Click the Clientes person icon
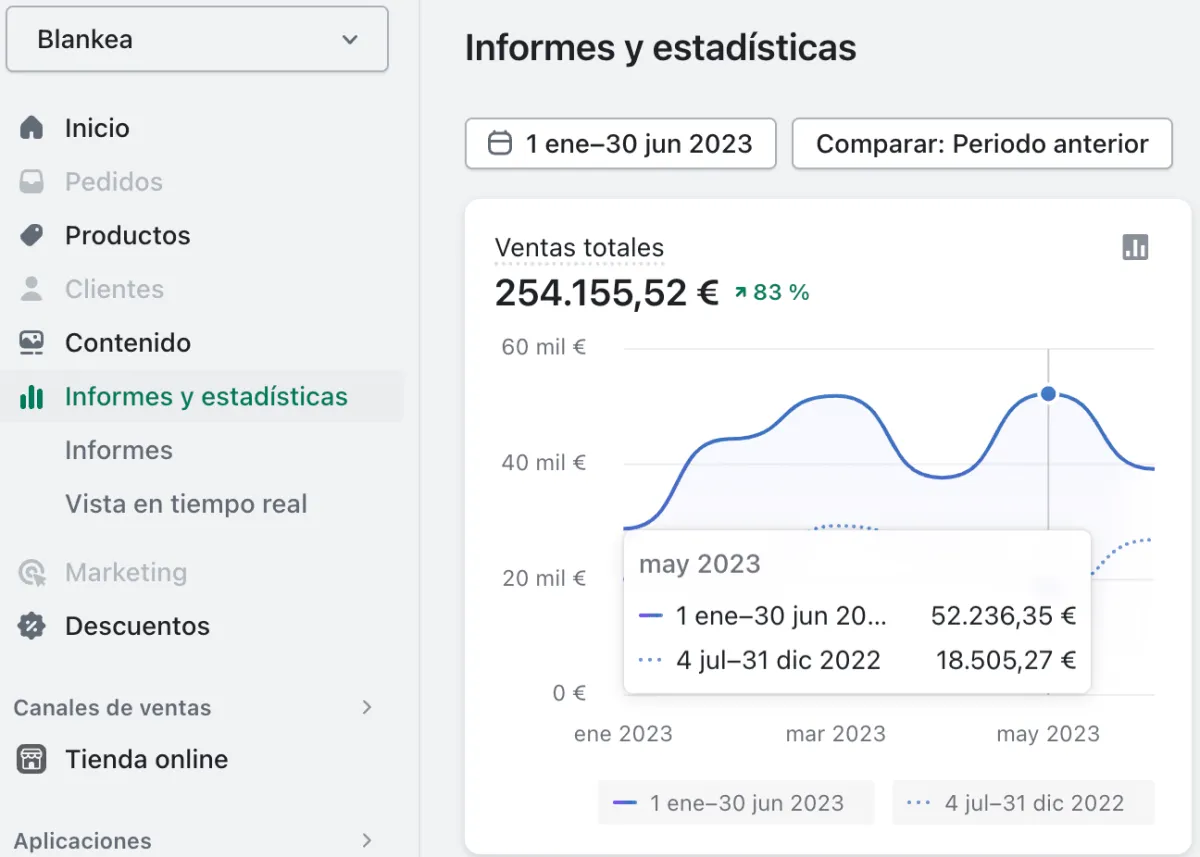The height and width of the screenshot is (857, 1200). click(32, 289)
